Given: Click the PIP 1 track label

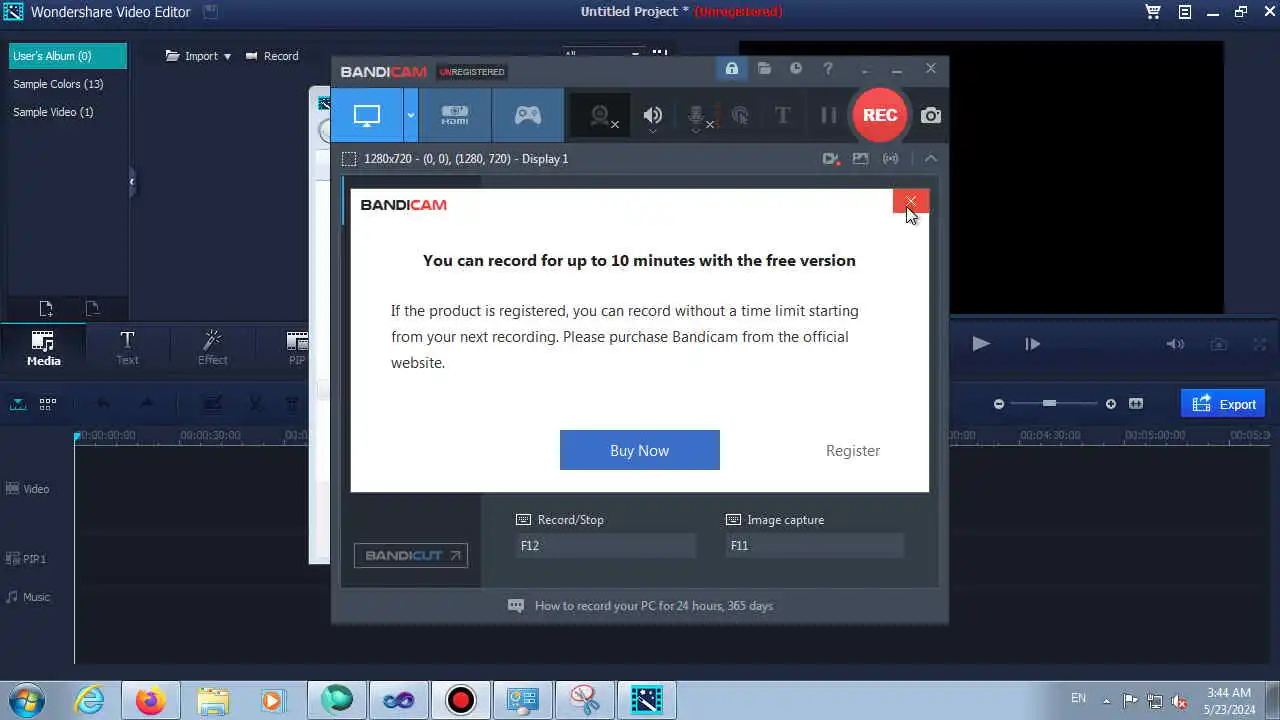Looking at the screenshot, I should pos(27,559).
